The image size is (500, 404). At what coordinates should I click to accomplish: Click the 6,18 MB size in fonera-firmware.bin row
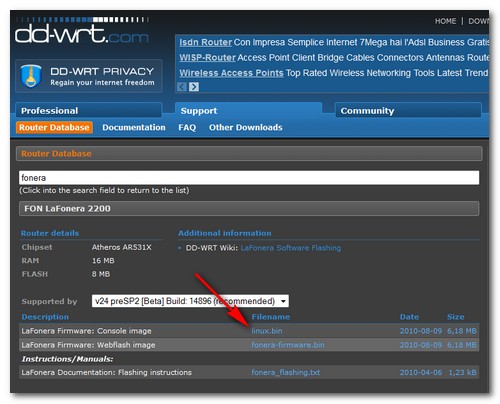coord(462,345)
